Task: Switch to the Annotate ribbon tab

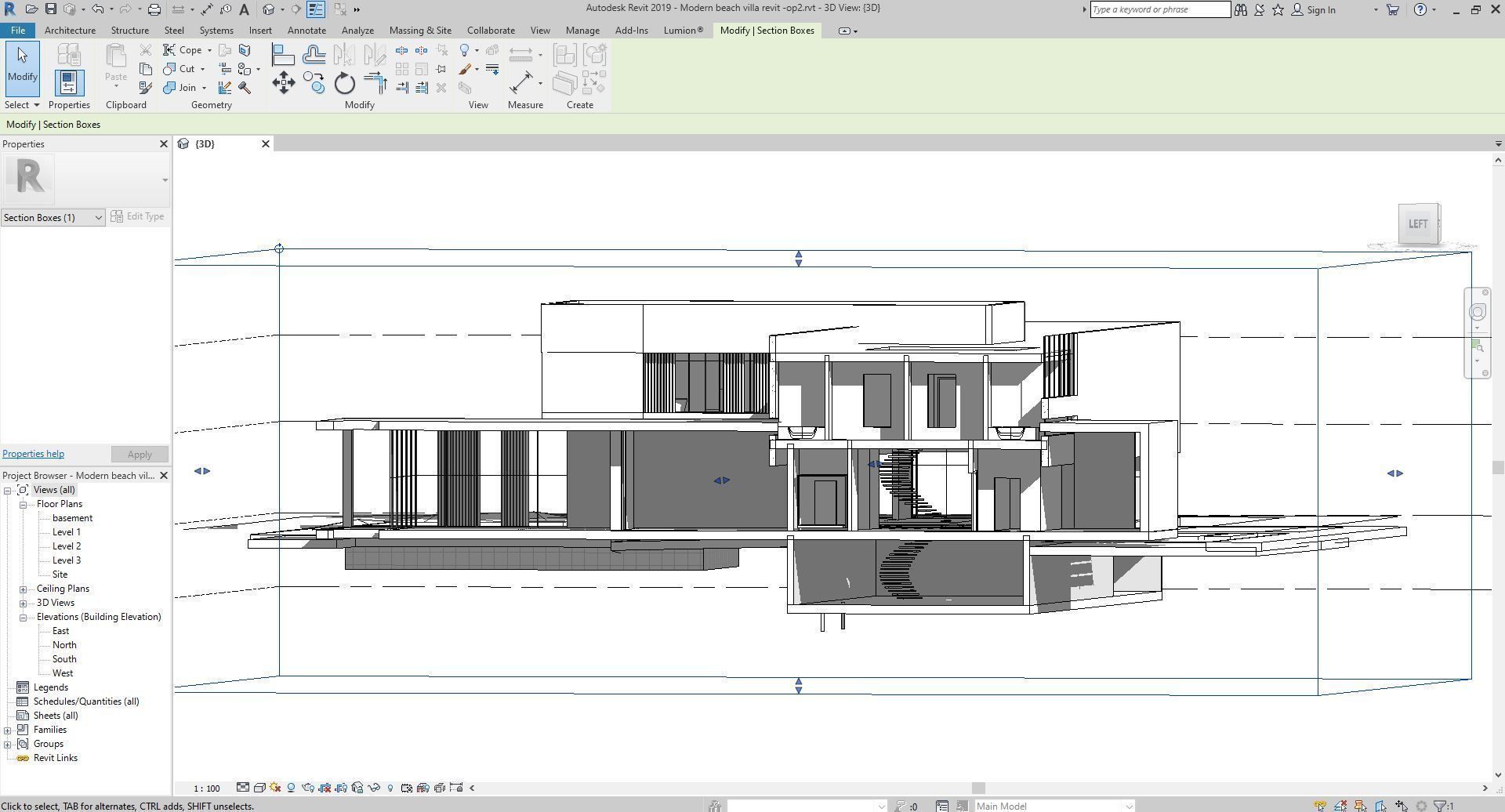Action: coord(306,31)
